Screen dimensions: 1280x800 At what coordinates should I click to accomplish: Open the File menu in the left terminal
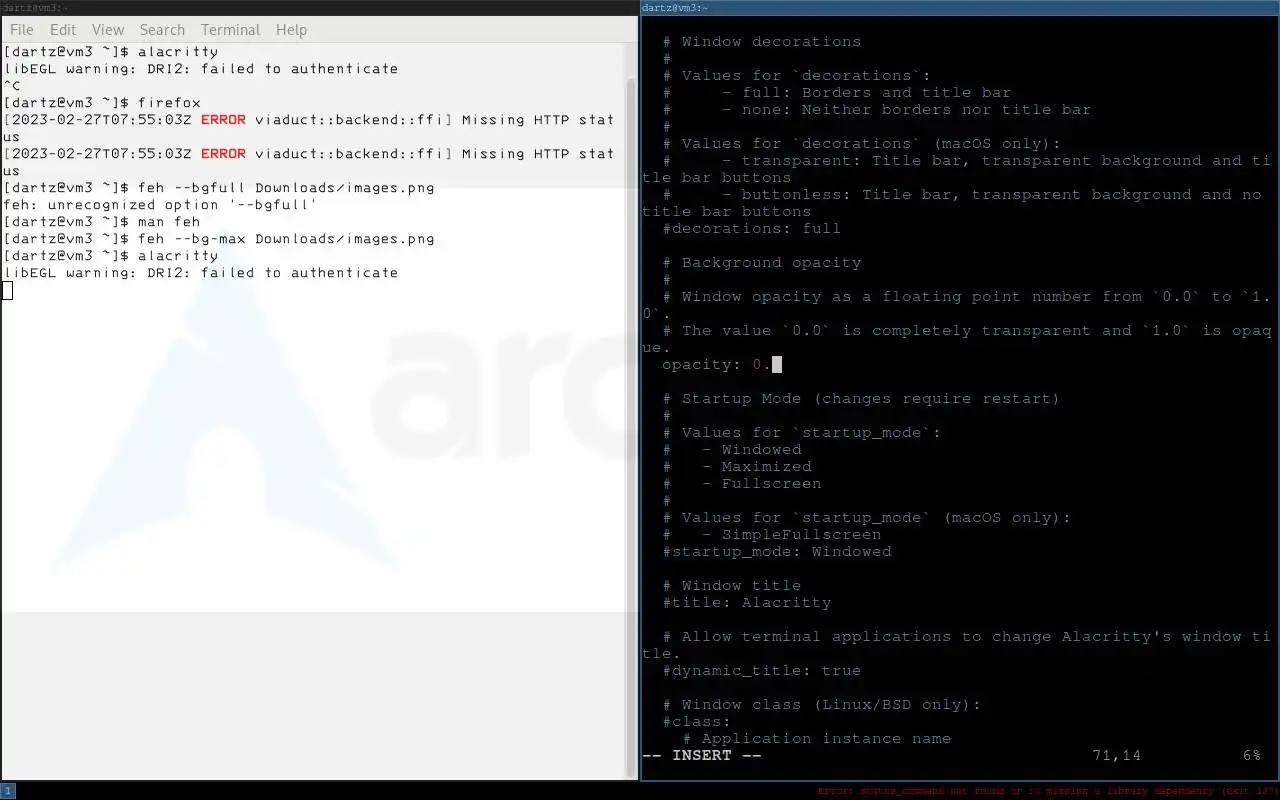pos(21,30)
